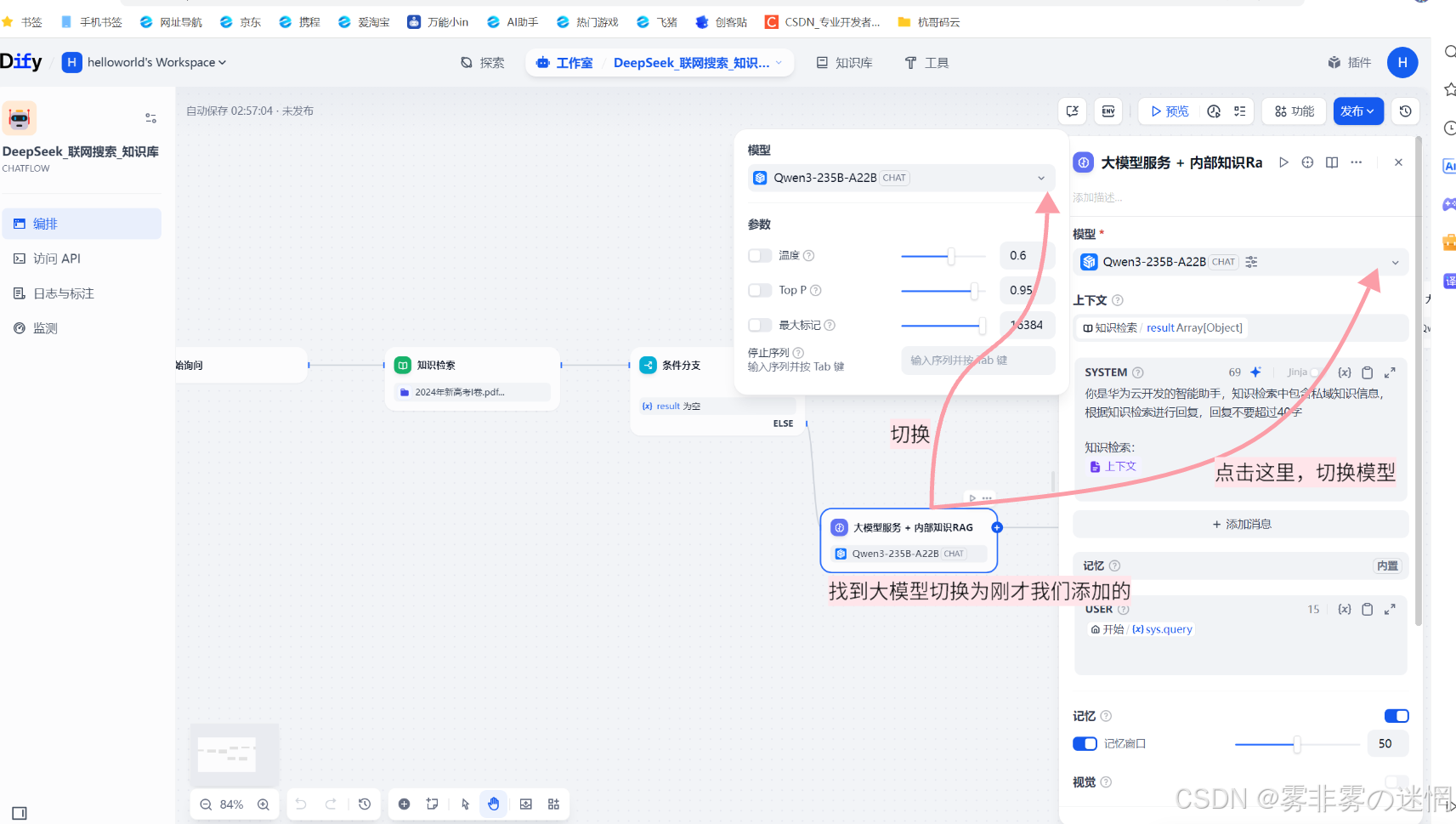Open run history icon next to 预览
This screenshot has height=824, width=1456.
[1214, 111]
